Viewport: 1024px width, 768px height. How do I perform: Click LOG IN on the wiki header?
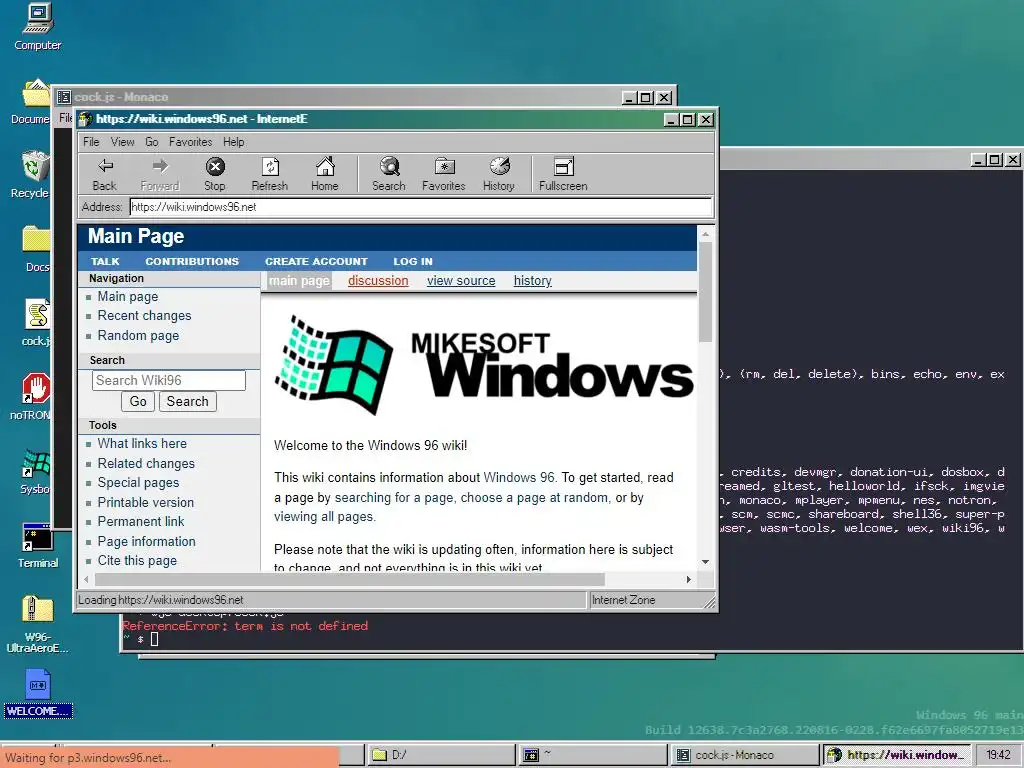[x=413, y=261]
